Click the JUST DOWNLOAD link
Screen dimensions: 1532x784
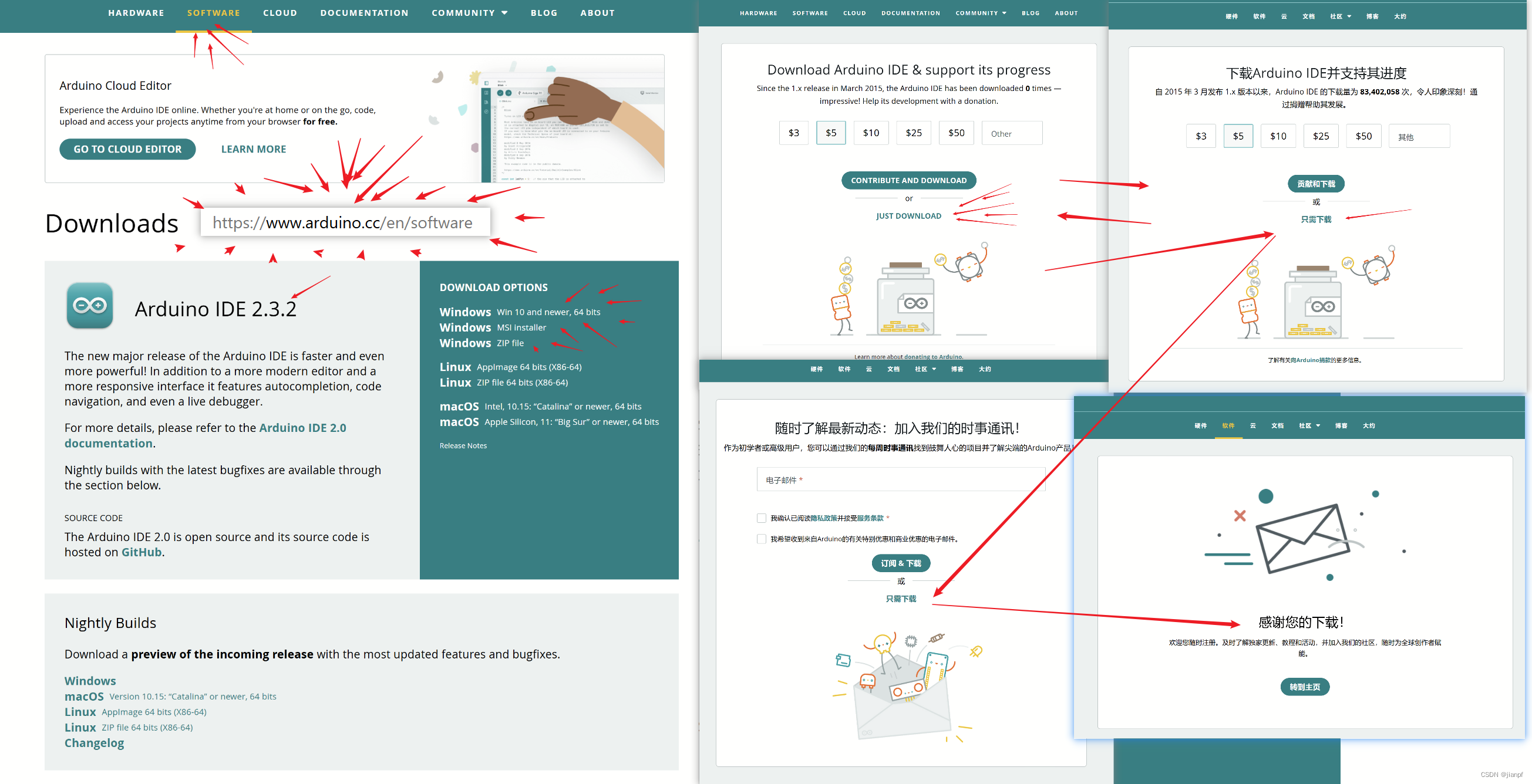click(909, 216)
